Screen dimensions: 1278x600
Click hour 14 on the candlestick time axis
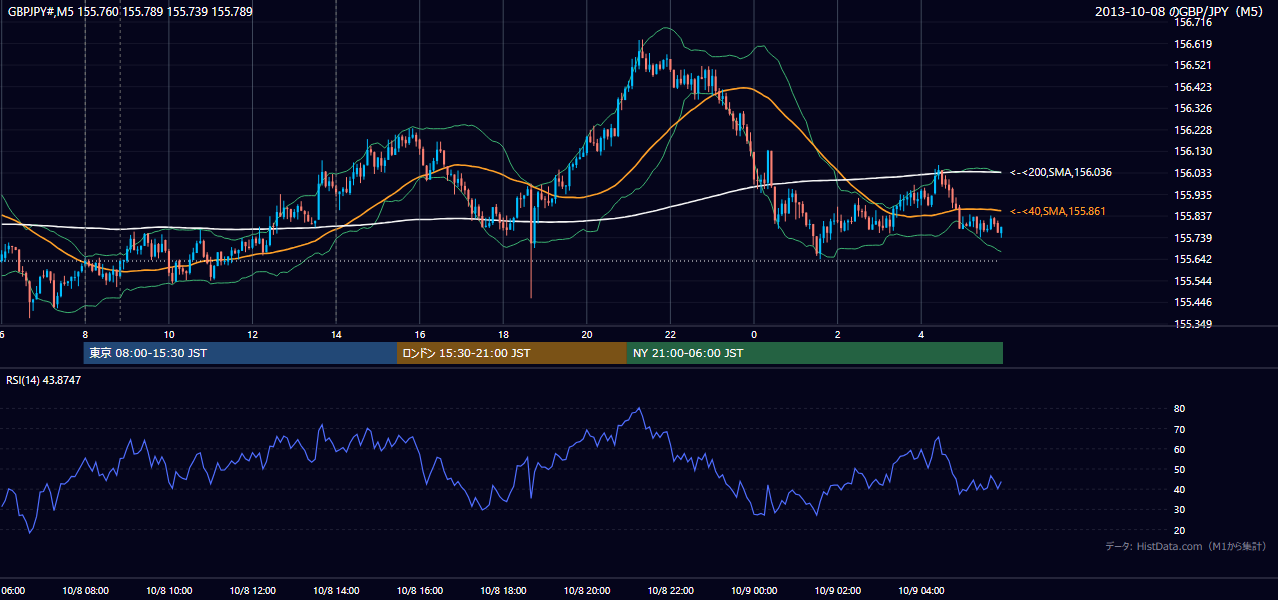[336, 334]
